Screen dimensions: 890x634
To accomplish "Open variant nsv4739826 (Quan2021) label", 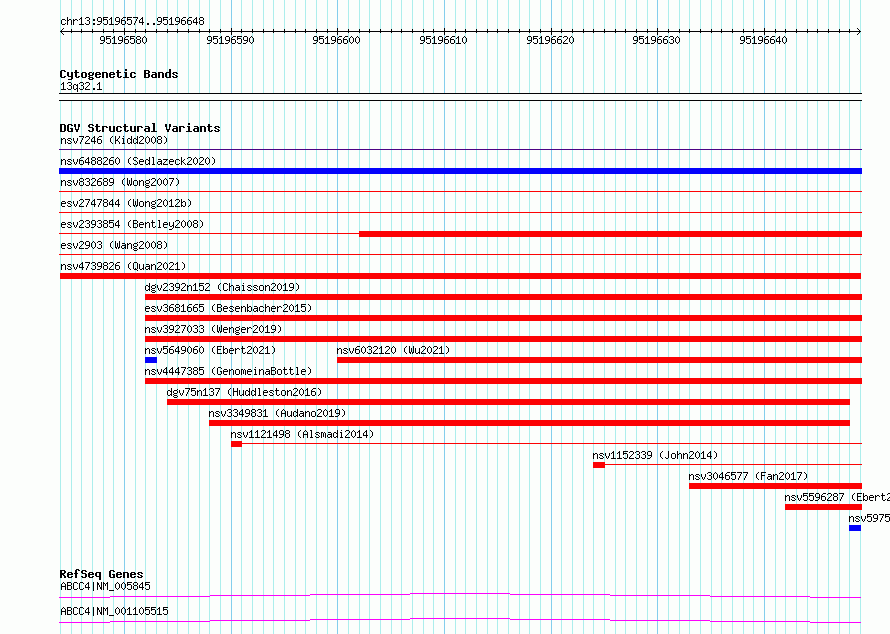I will (123, 266).
